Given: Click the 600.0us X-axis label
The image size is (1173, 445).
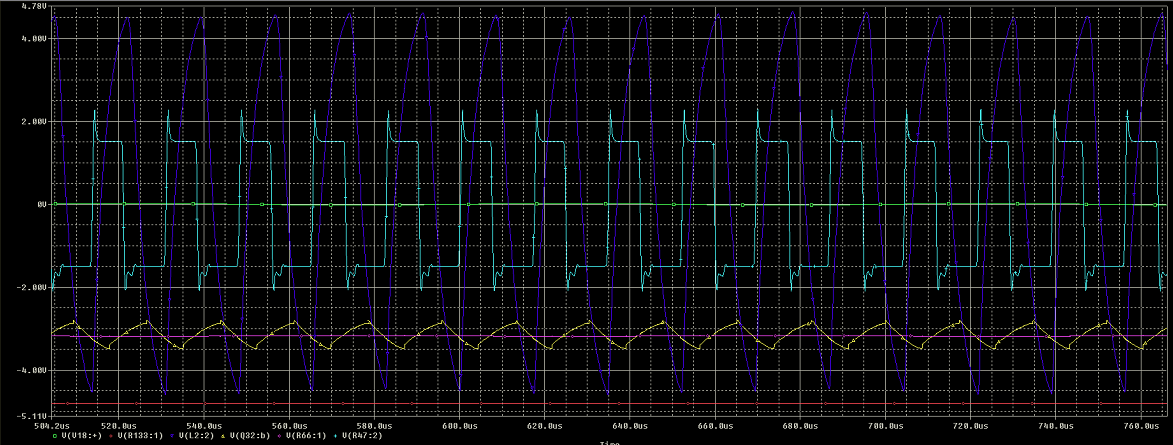Looking at the screenshot, I should [x=459, y=426].
